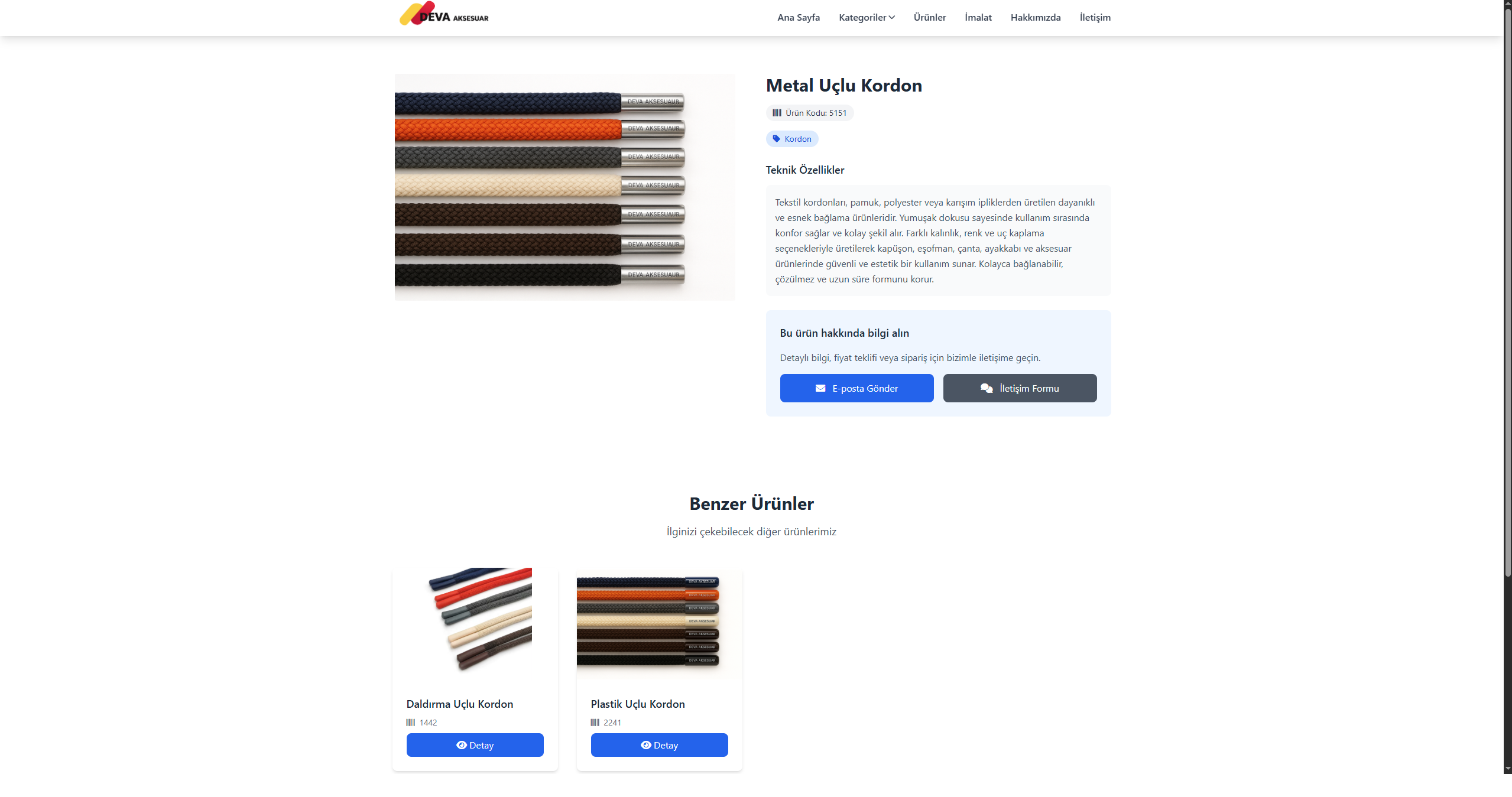Open the İletişim Formu button

[1020, 388]
